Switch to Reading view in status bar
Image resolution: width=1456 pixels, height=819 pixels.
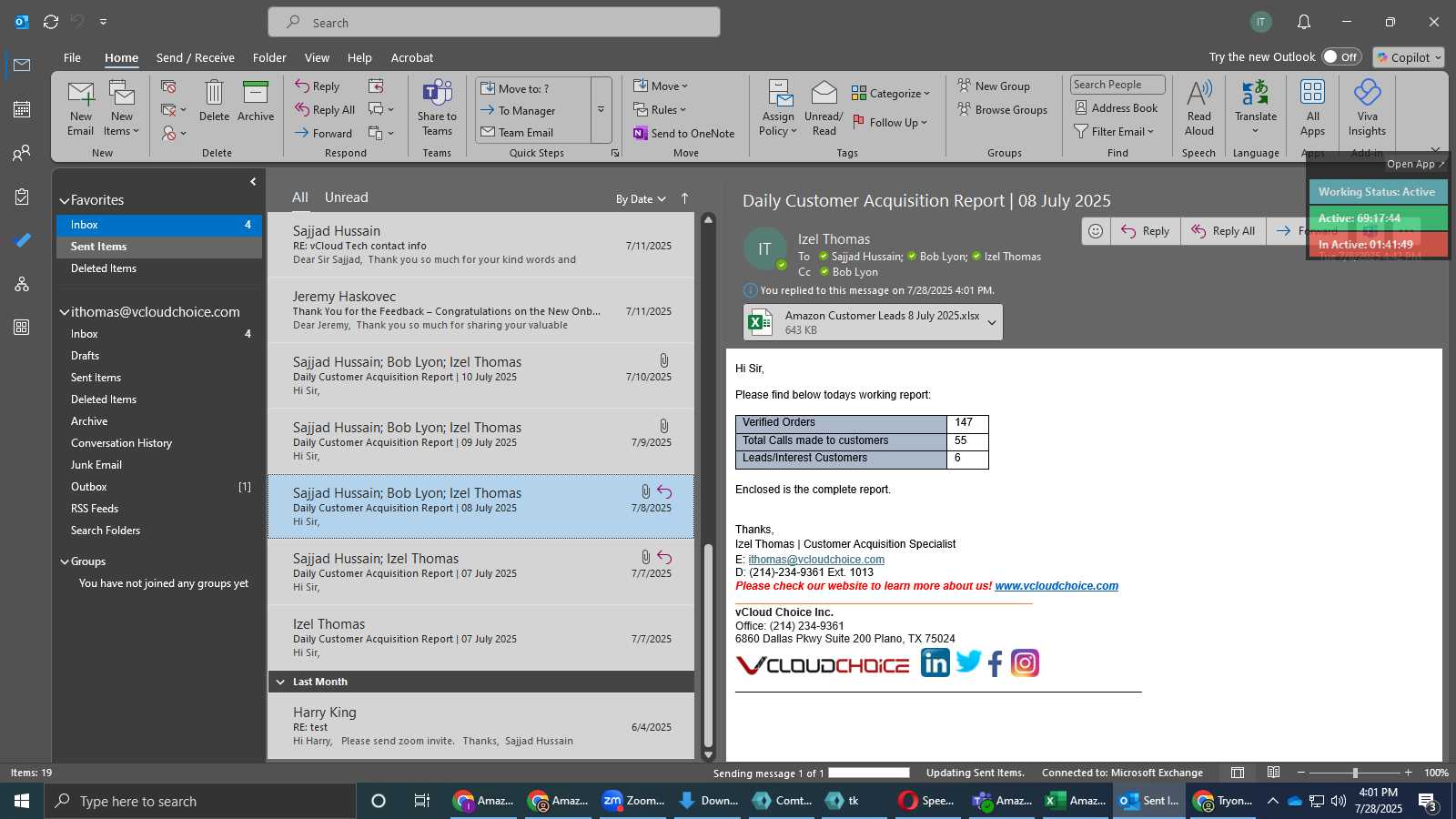(1274, 773)
